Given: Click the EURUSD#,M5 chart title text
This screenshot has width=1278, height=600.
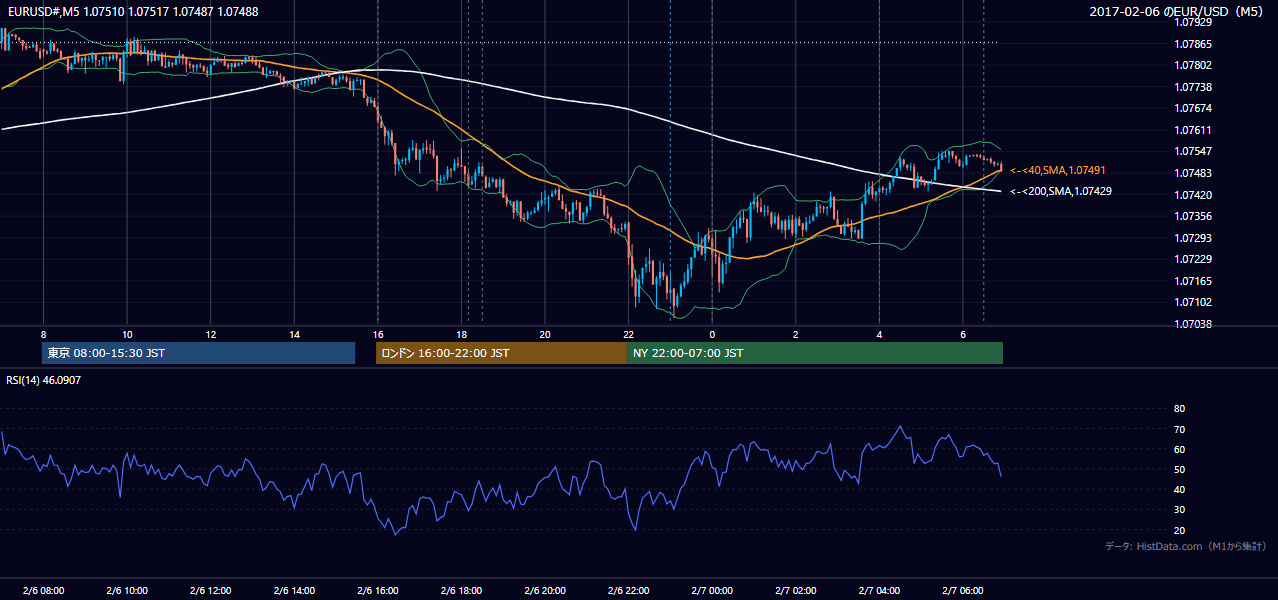Looking at the screenshot, I should (131, 12).
